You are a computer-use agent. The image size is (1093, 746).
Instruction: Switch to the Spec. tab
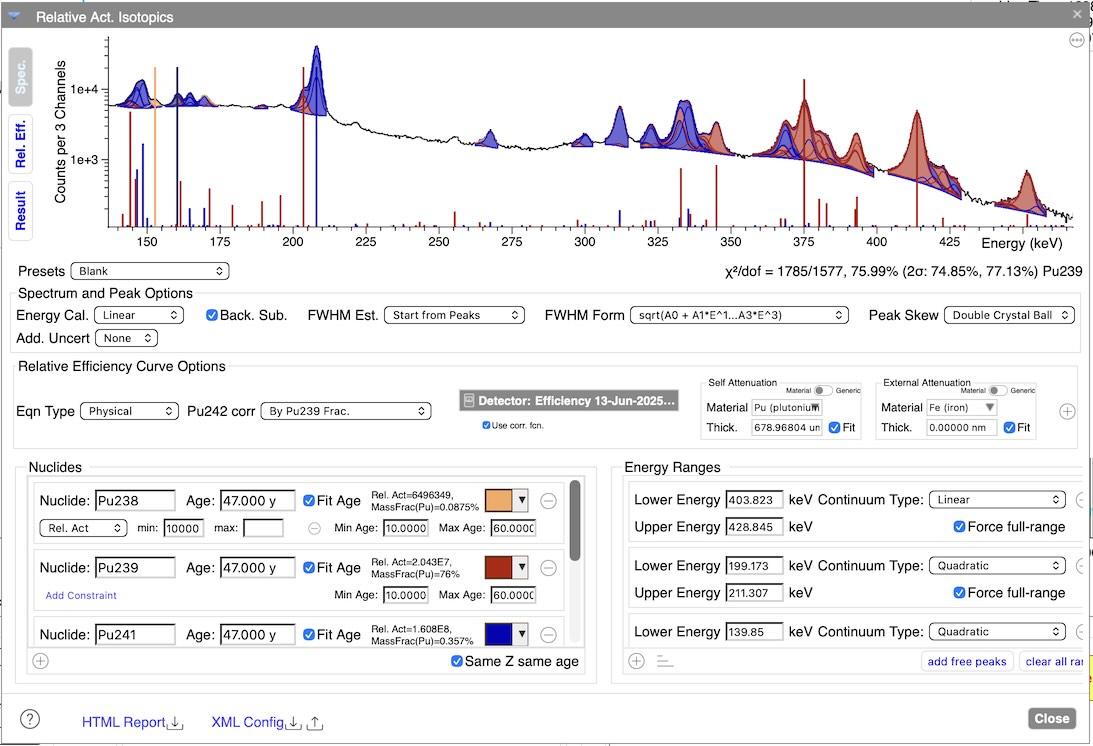coord(20,77)
